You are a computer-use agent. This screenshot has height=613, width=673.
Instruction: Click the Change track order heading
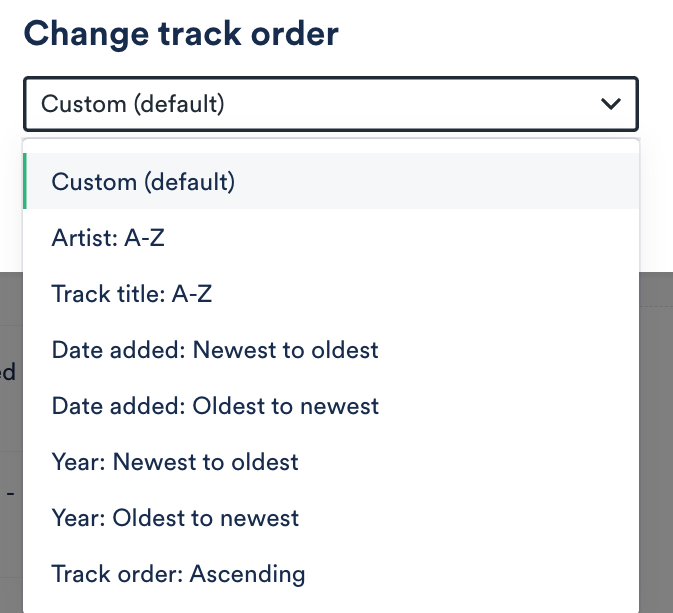(181, 34)
